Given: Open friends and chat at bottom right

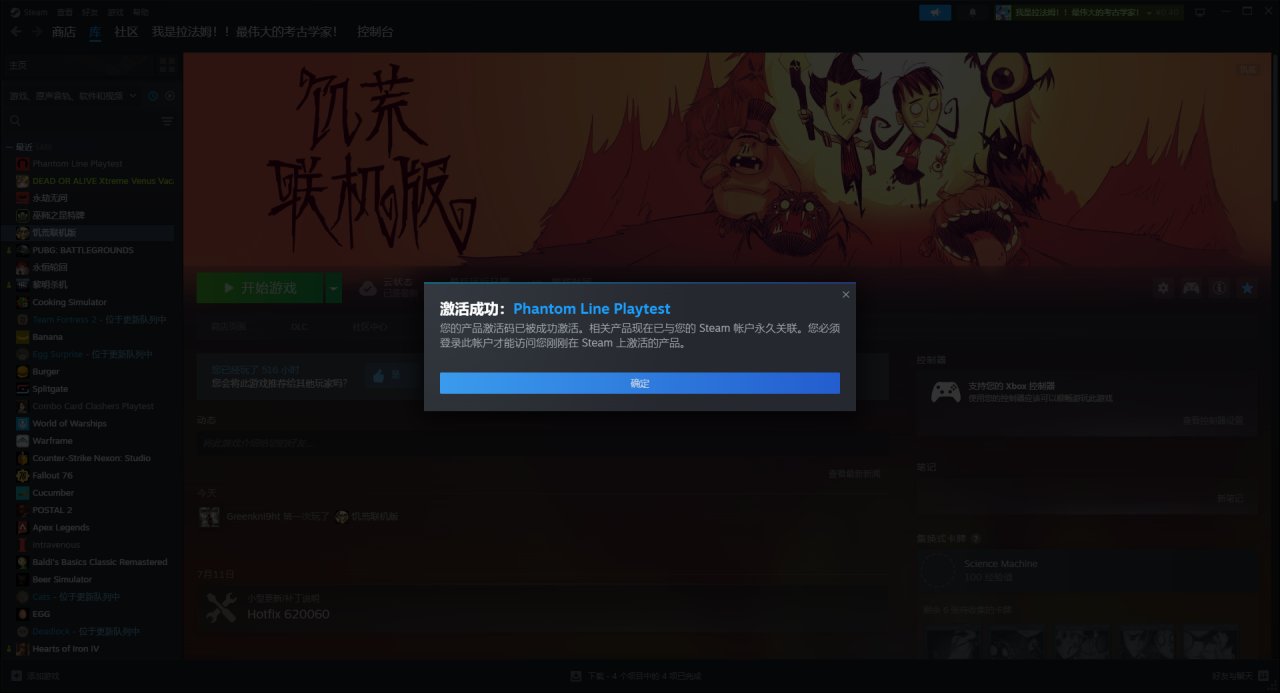Looking at the screenshot, I should pyautogui.click(x=1238, y=676).
